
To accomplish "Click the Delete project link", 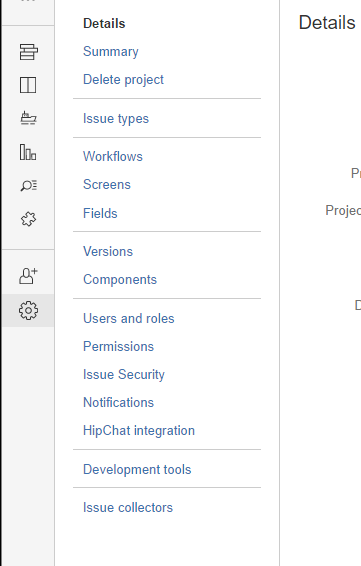I will coord(123,80).
